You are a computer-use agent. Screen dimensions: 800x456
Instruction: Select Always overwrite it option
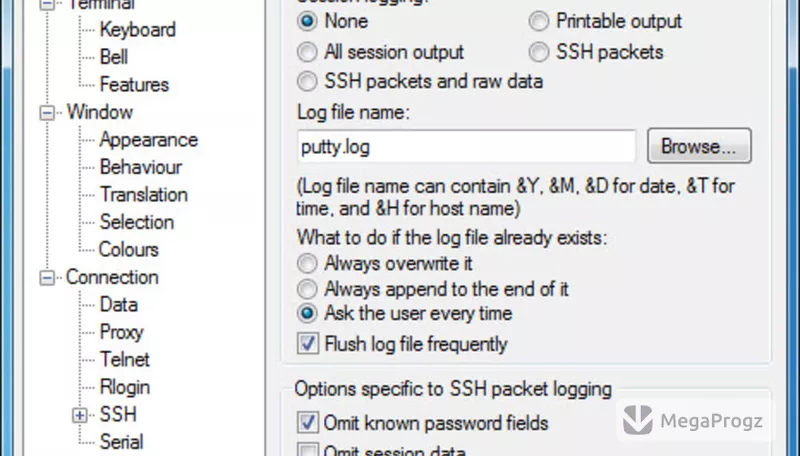(x=307, y=264)
